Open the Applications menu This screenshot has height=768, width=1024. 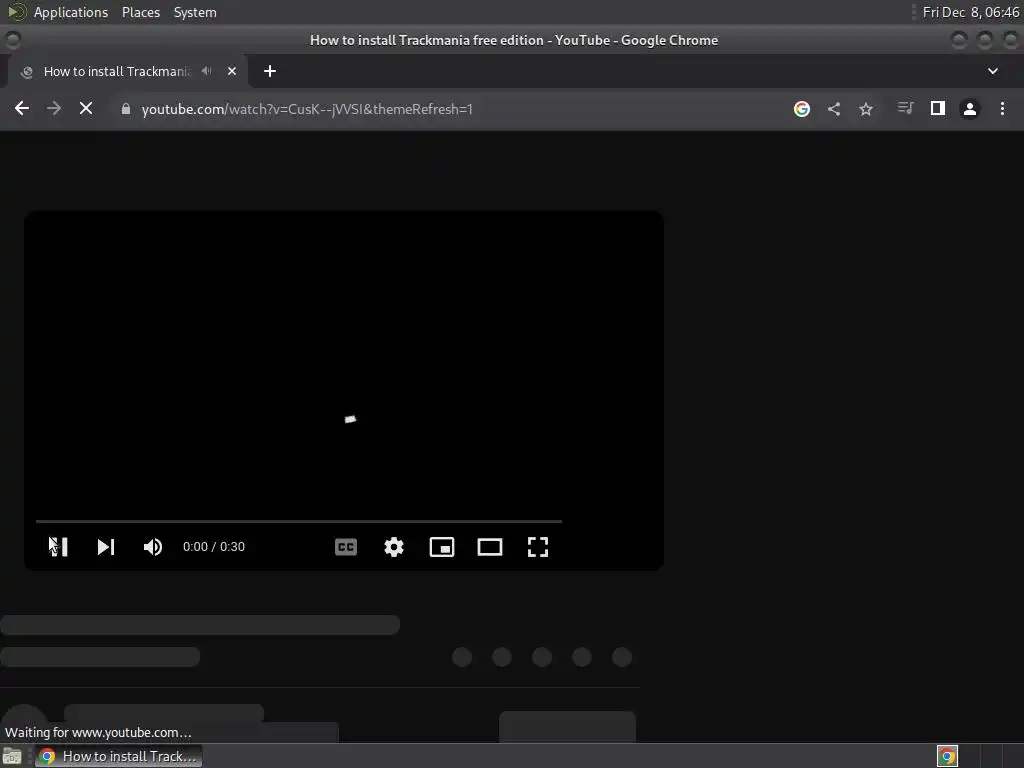pyautogui.click(x=71, y=12)
